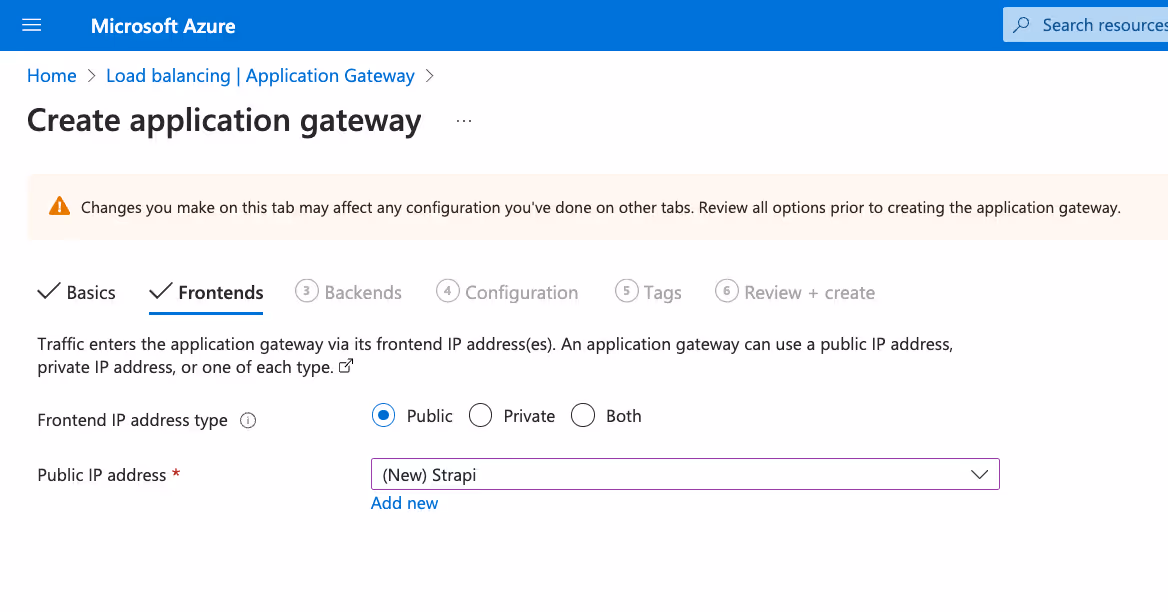Select the Both frontend IP option
The width and height of the screenshot is (1168, 612).
(x=583, y=414)
